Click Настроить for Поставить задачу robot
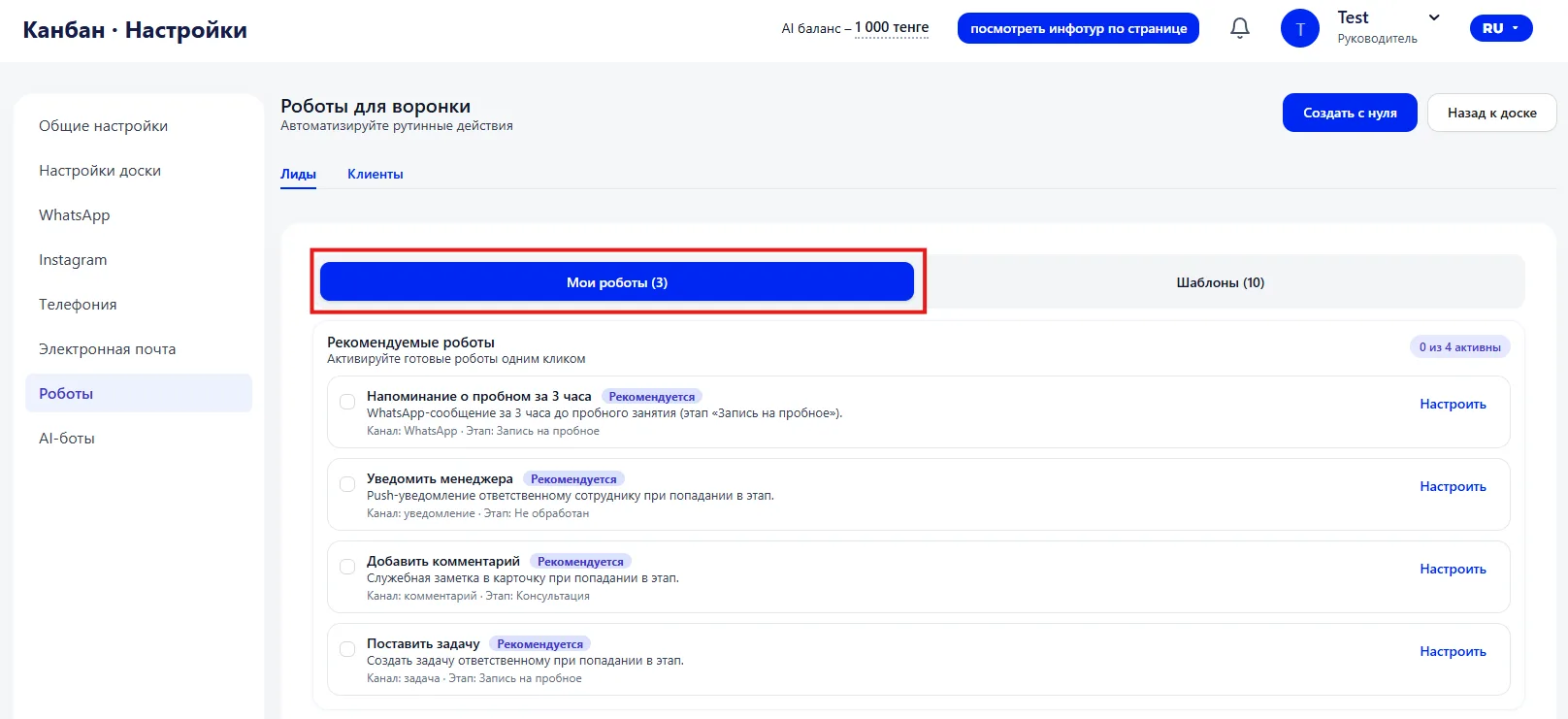This screenshot has width=1568, height=719. coord(1453,651)
